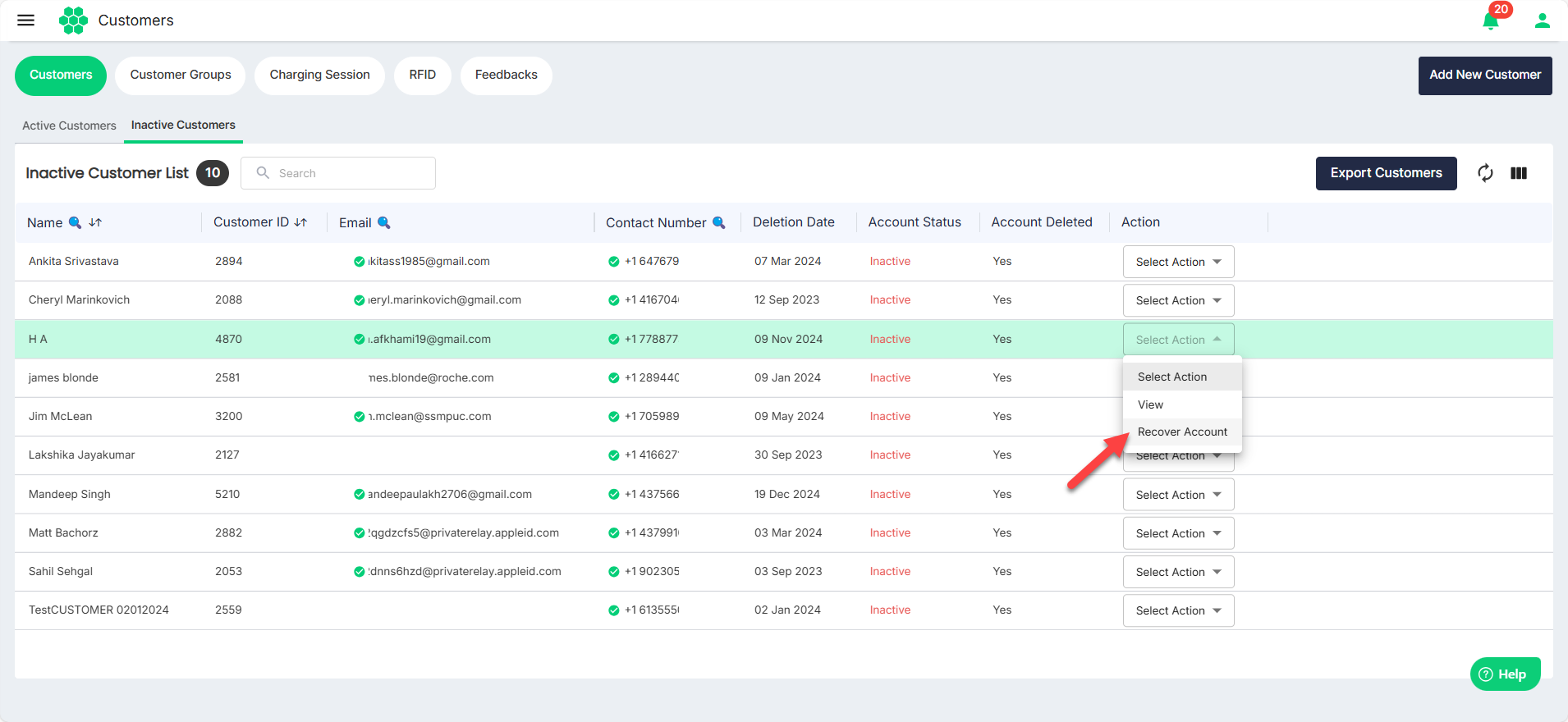This screenshot has height=722, width=1568.
Task: Click deletion date 09 May 2024
Action: [x=790, y=417]
